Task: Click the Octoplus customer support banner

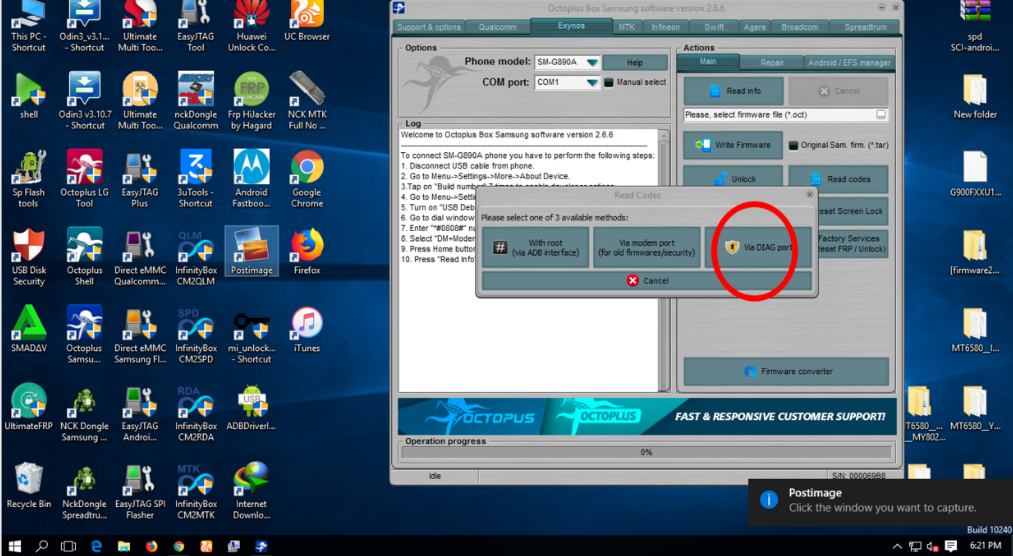Action: coord(647,417)
